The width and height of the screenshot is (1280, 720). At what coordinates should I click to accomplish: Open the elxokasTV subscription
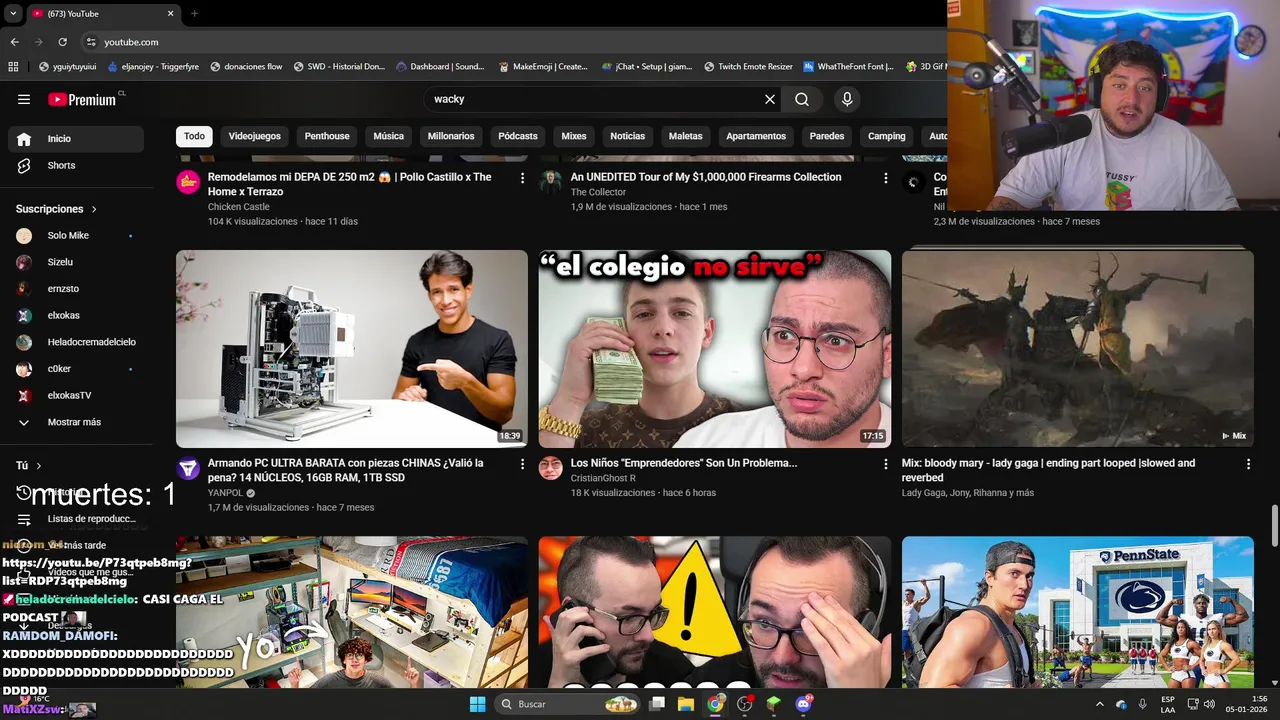pyautogui.click(x=76, y=395)
